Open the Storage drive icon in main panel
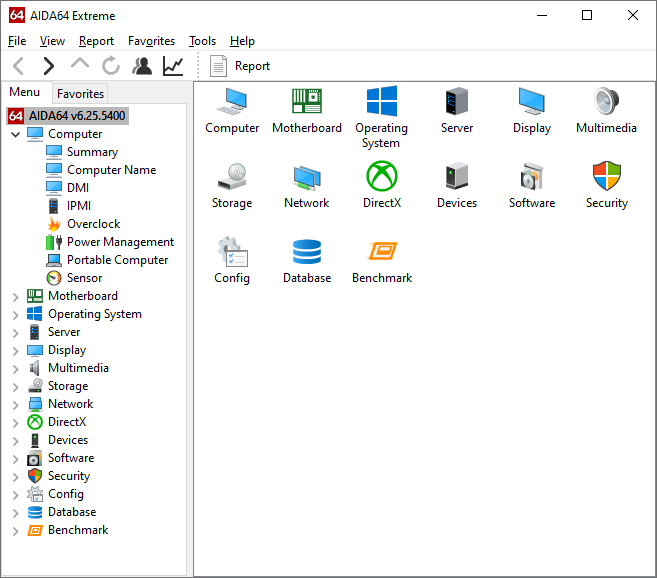The width and height of the screenshot is (657, 578). point(232,177)
